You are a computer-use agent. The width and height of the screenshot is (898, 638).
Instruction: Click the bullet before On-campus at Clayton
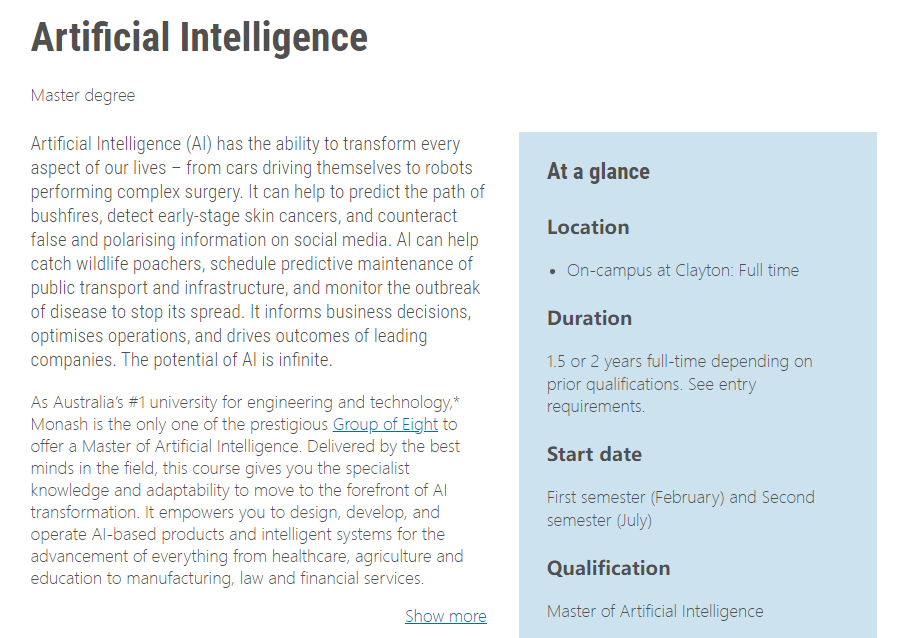(553, 271)
